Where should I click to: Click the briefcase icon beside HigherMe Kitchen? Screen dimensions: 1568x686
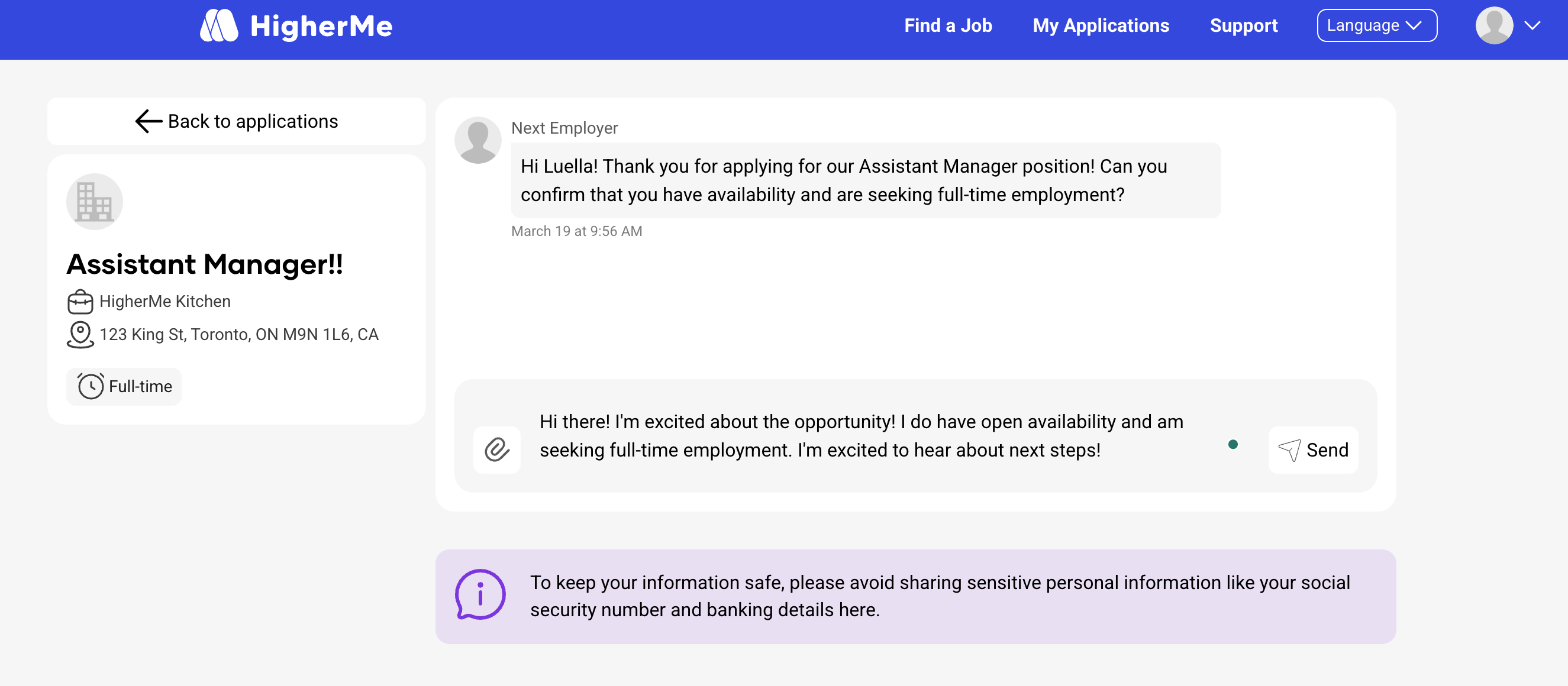[80, 302]
